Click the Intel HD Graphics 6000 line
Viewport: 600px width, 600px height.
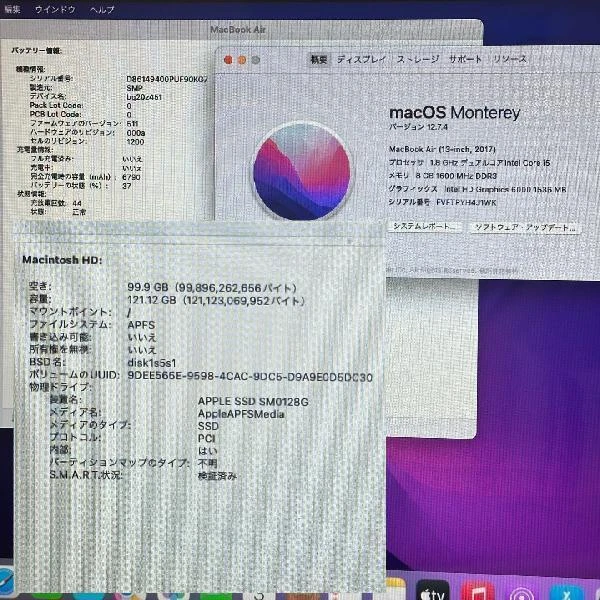click(478, 189)
